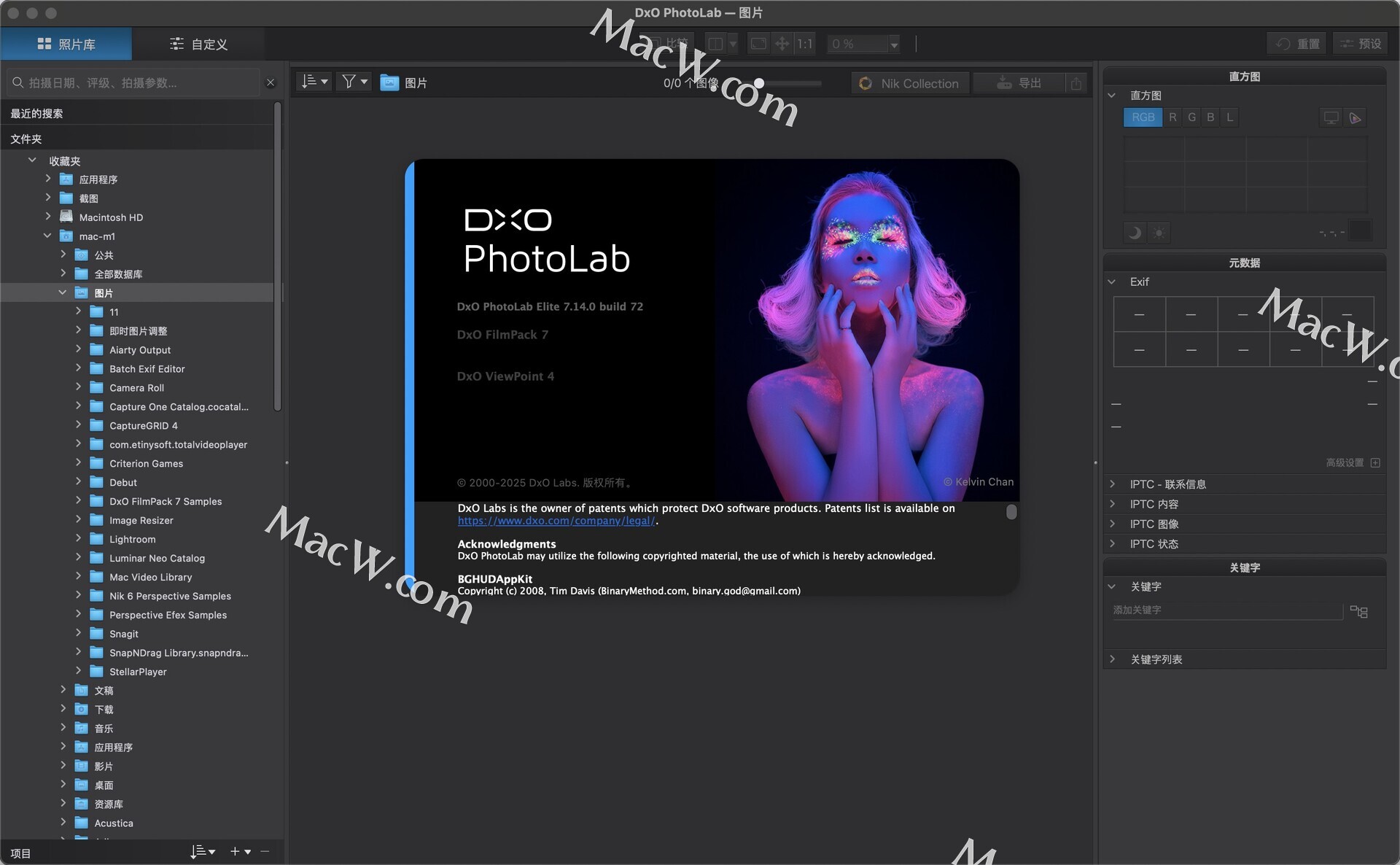Collapse the 收藏夹 favorites tree
1400x865 pixels.
point(32,160)
